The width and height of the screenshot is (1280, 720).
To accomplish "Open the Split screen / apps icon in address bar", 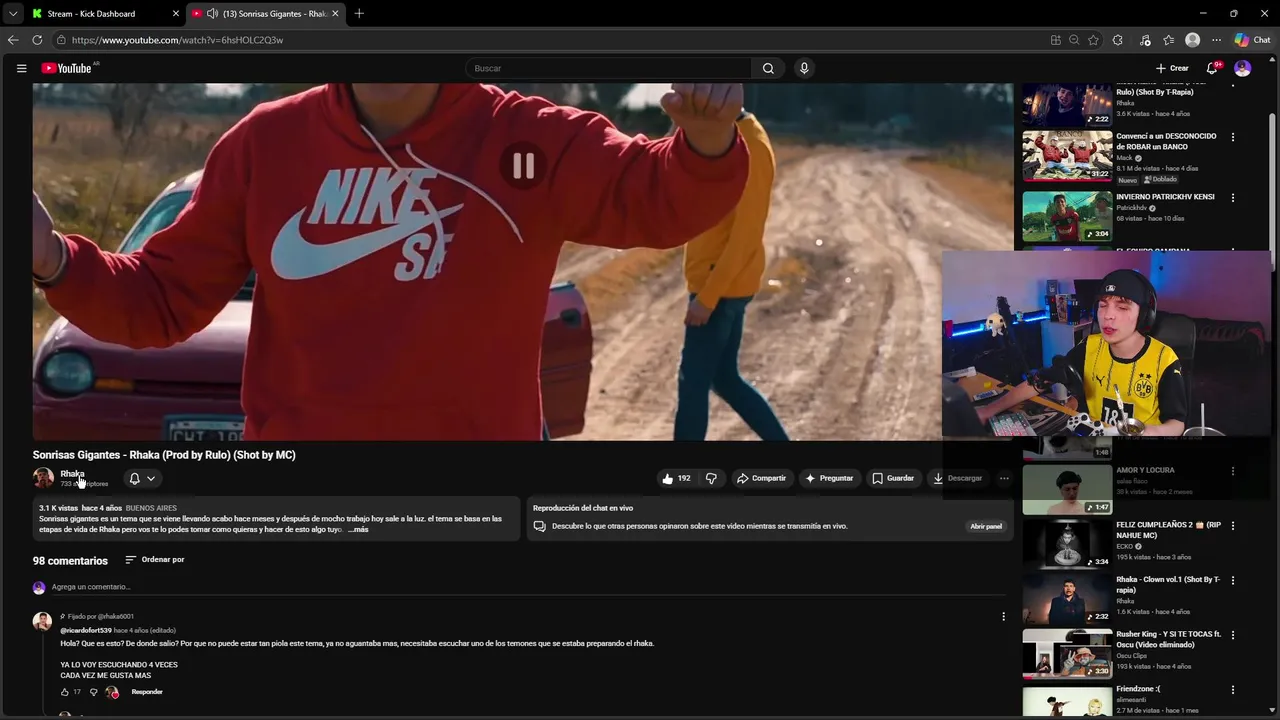I will 1055,40.
